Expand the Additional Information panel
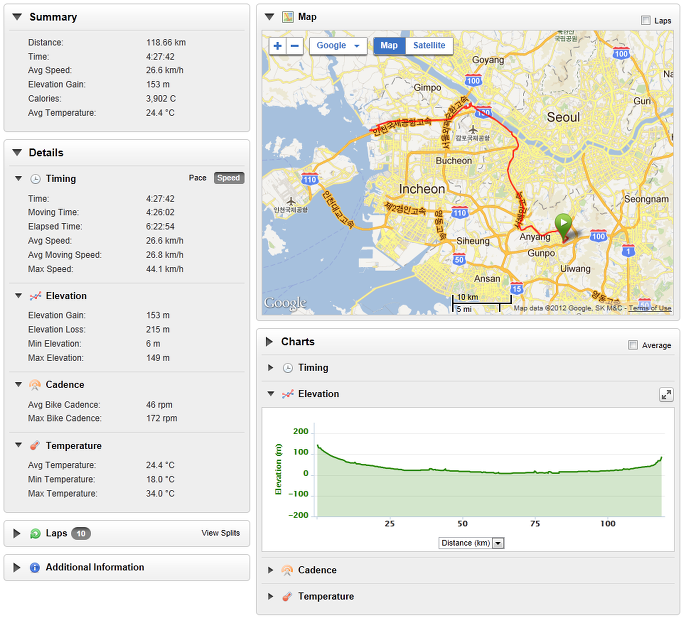Viewport: 686px width, 623px height. pos(17,568)
